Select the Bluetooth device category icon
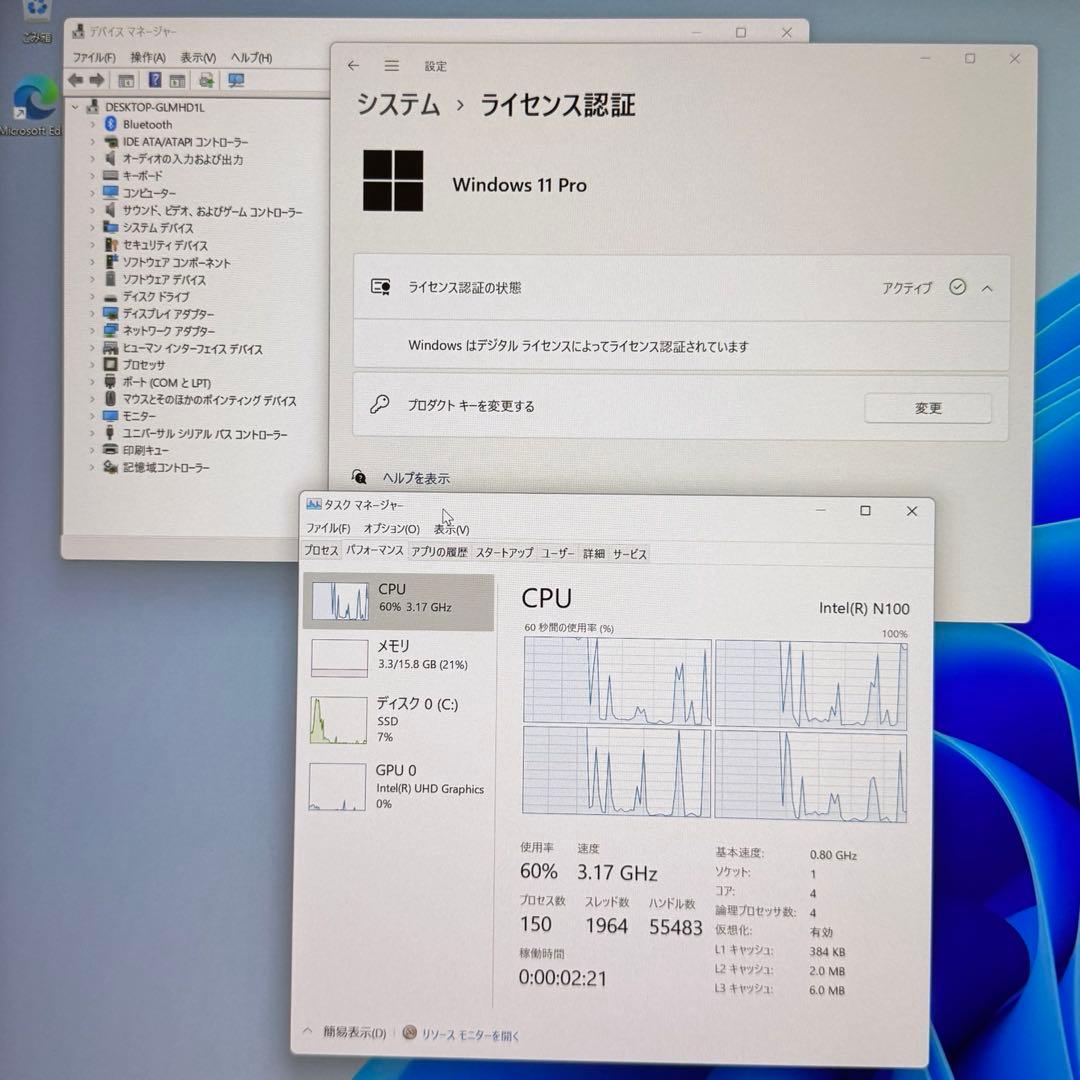 click(x=110, y=124)
